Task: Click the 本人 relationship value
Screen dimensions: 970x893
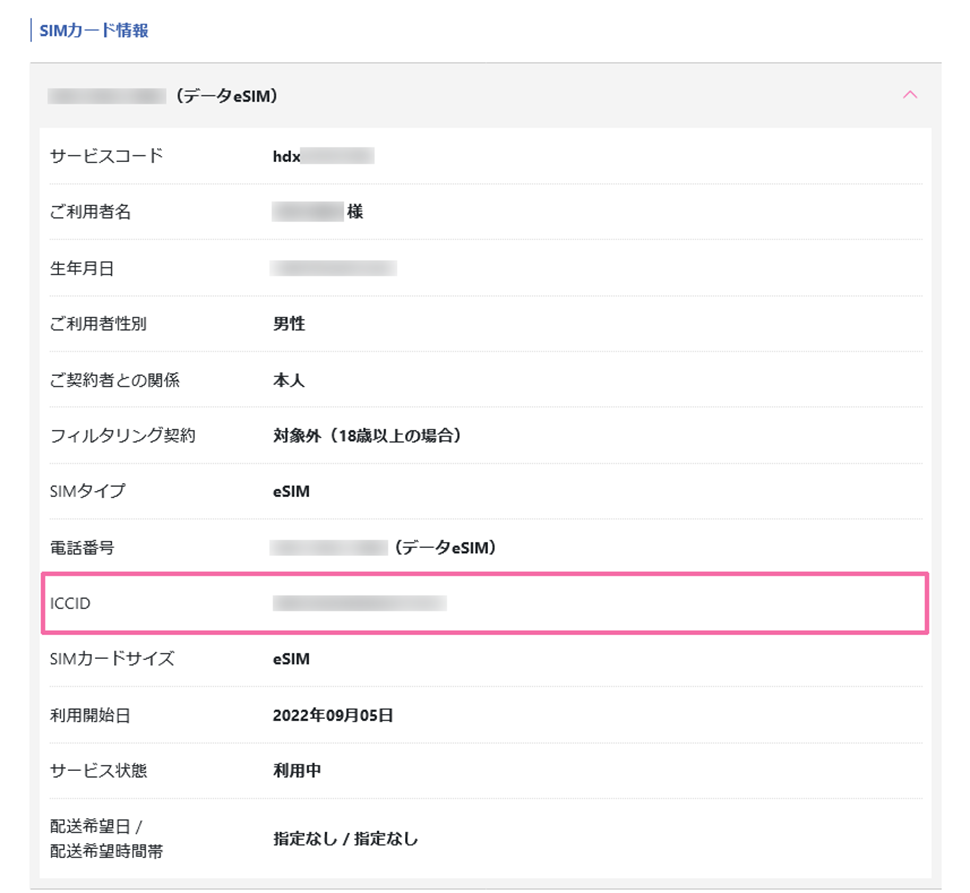Action: point(289,380)
